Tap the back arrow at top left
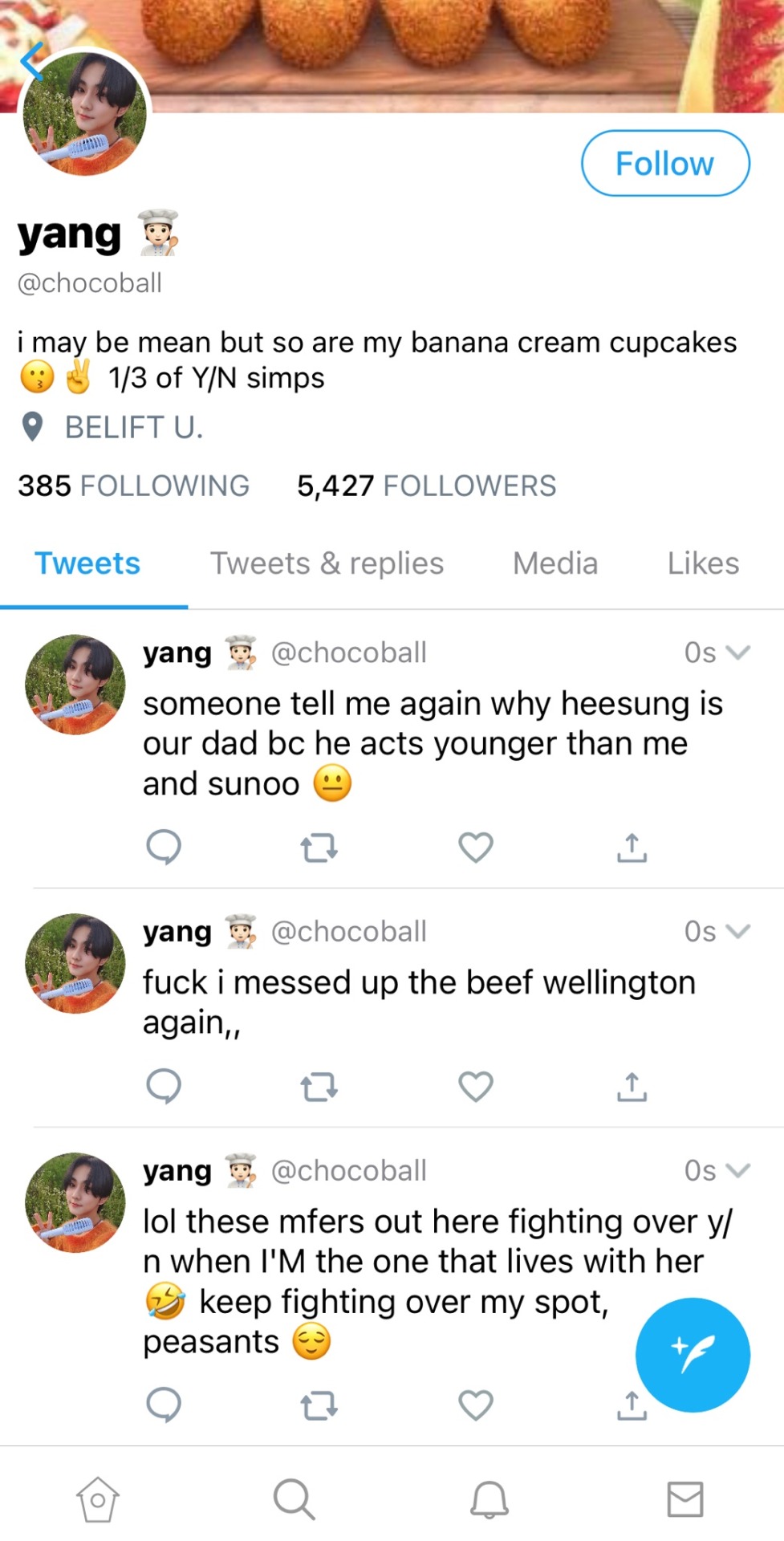This screenshot has height=1541, width=784. click(32, 62)
